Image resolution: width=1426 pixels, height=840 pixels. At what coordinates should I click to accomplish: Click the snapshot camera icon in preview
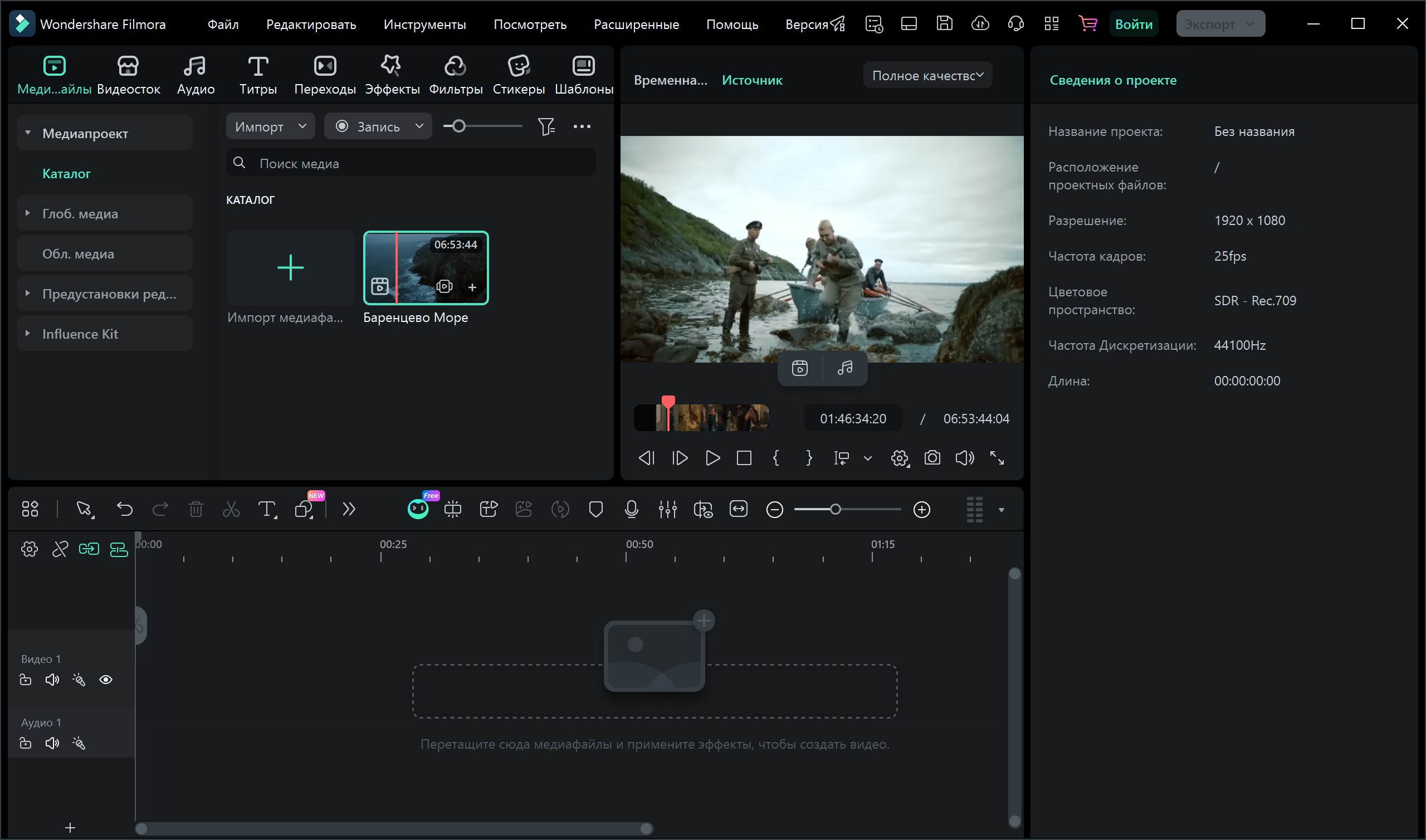[931, 458]
